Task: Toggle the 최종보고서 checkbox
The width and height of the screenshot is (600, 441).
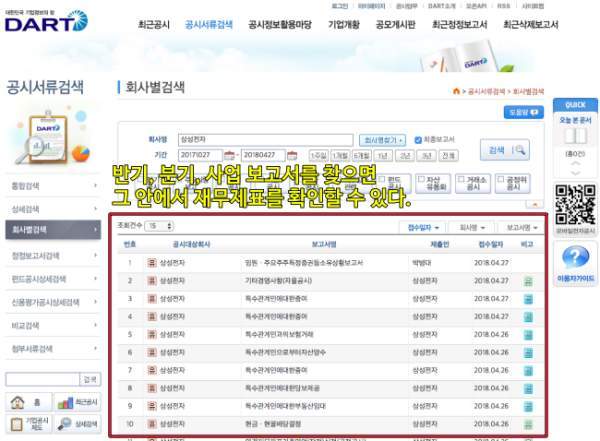Action: pos(418,140)
